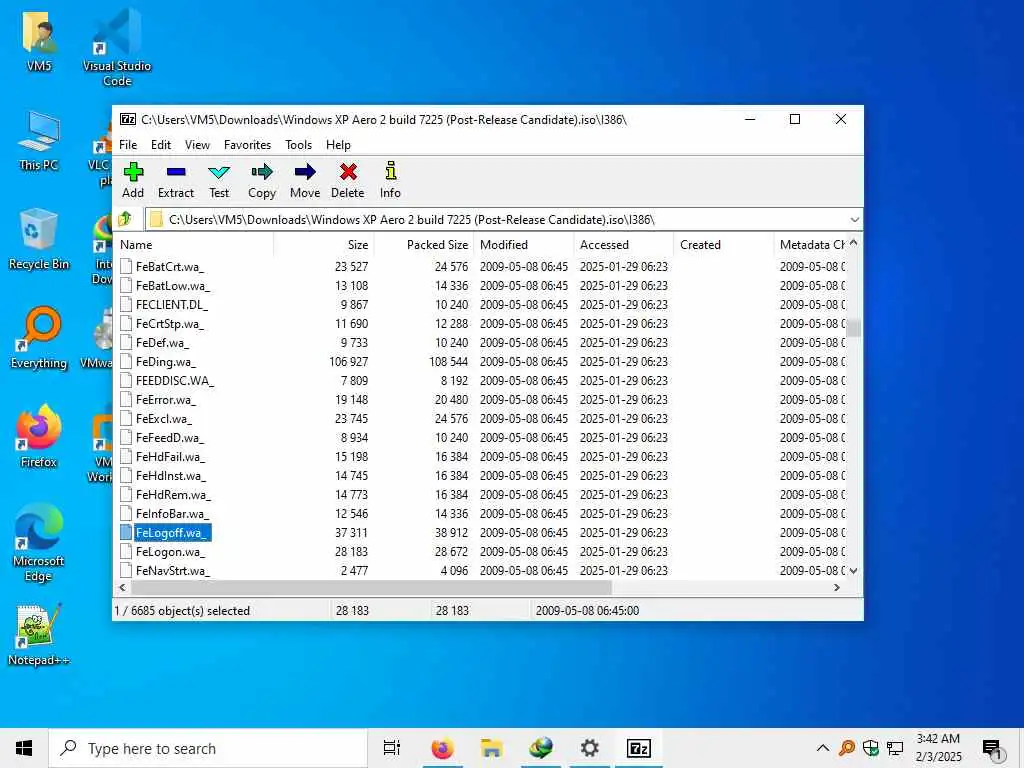Click in the address path field
Viewport: 1024px width, 768px height.
click(x=496, y=219)
